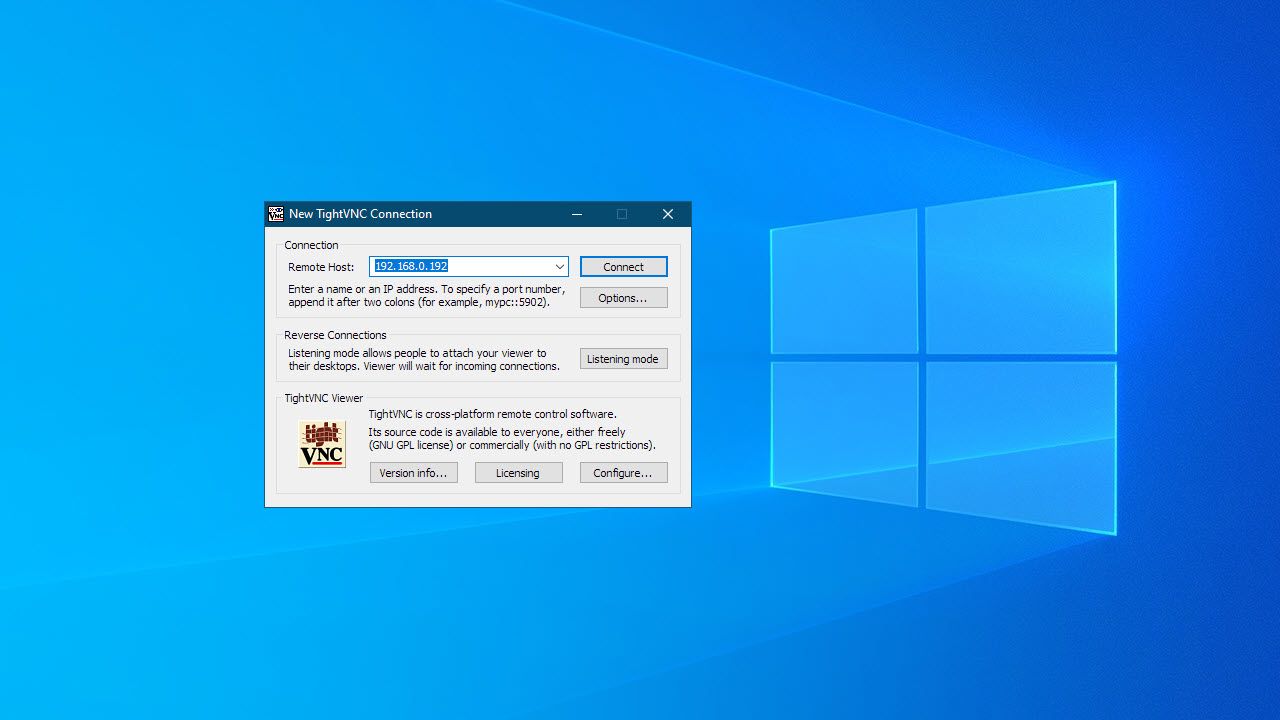Screen dimensions: 1280x720
Task: Activate Listening mode
Action: [623, 358]
